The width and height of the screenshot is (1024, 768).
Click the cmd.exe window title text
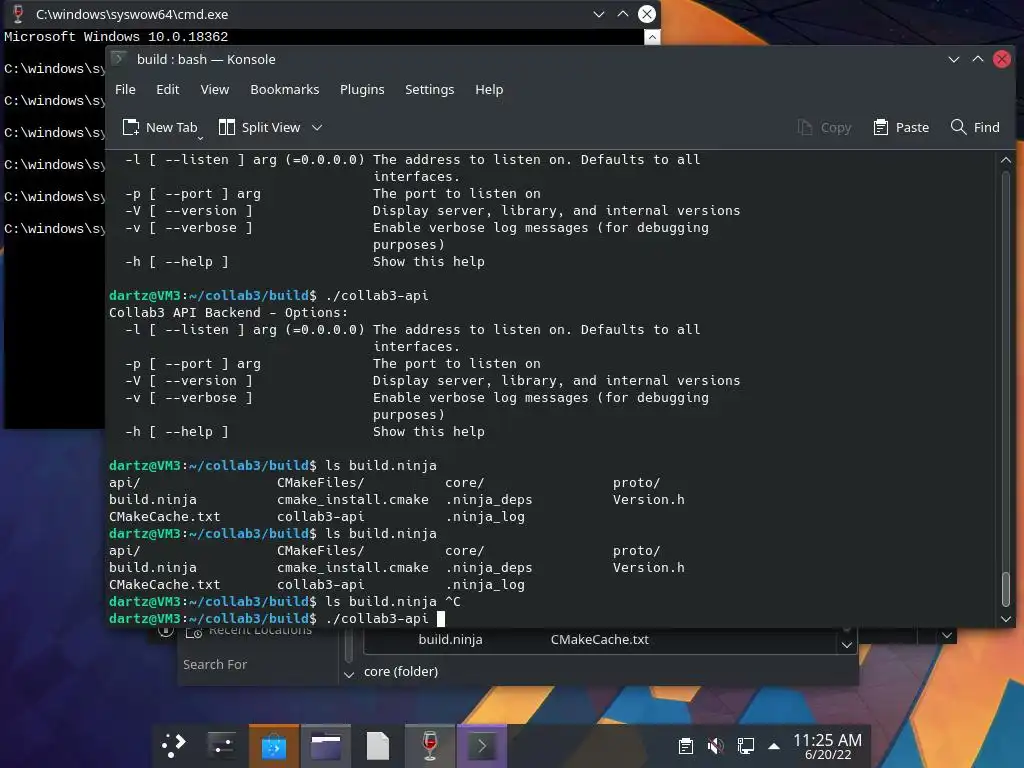[132, 14]
